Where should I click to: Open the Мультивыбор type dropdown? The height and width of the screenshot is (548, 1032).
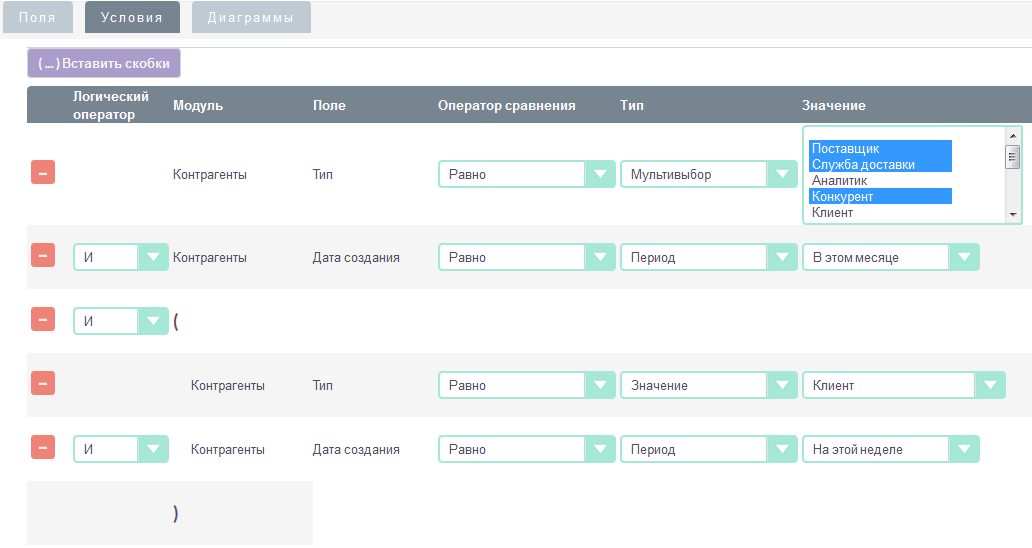point(708,175)
